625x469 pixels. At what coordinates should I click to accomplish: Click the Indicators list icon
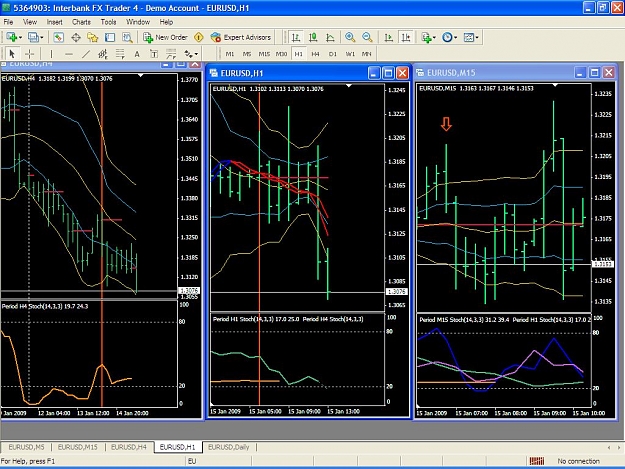click(x=426, y=37)
